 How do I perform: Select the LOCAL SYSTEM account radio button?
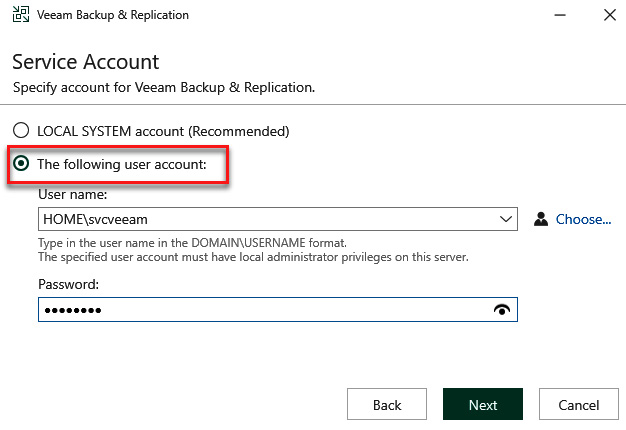21,131
